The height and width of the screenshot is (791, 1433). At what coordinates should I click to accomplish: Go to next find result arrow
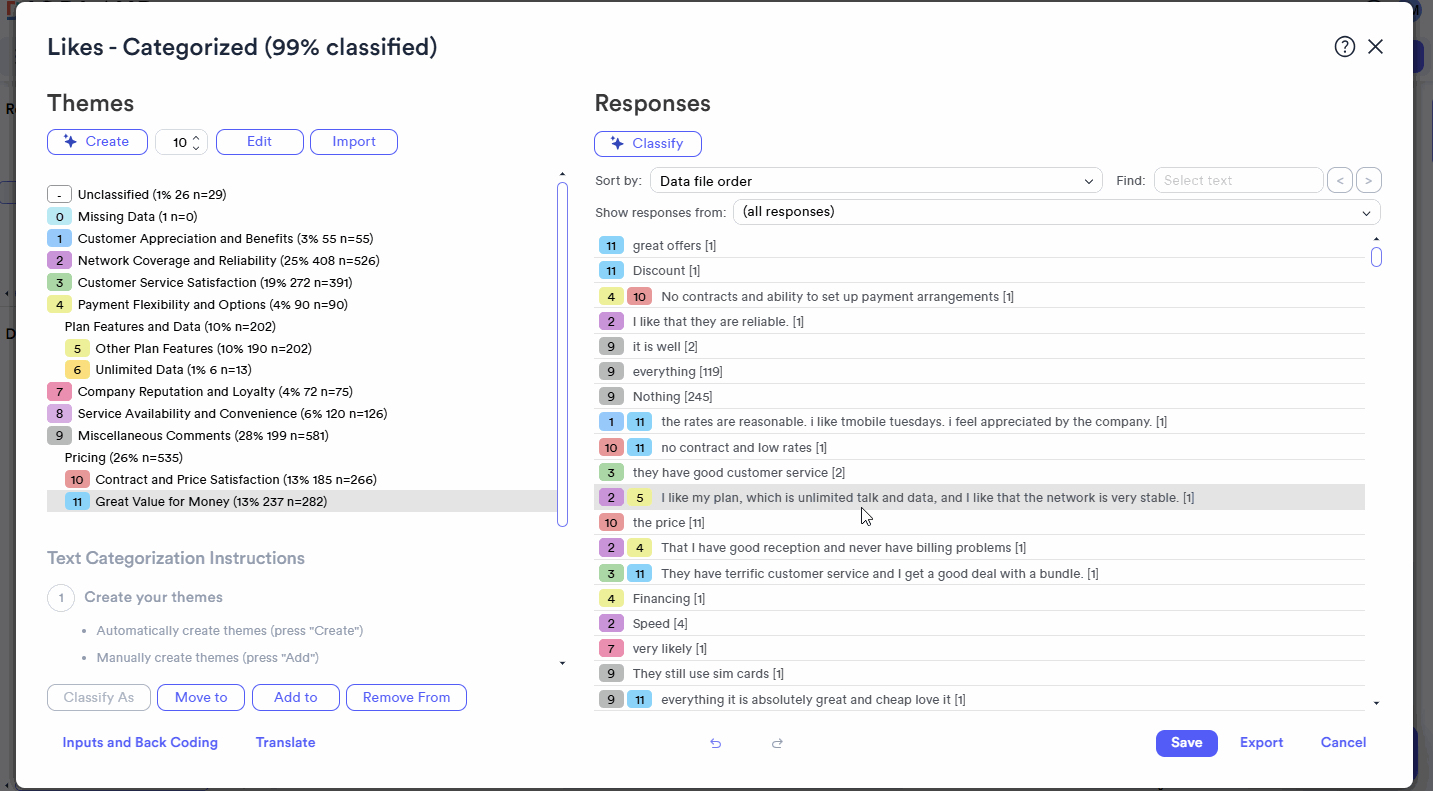[x=1369, y=181]
